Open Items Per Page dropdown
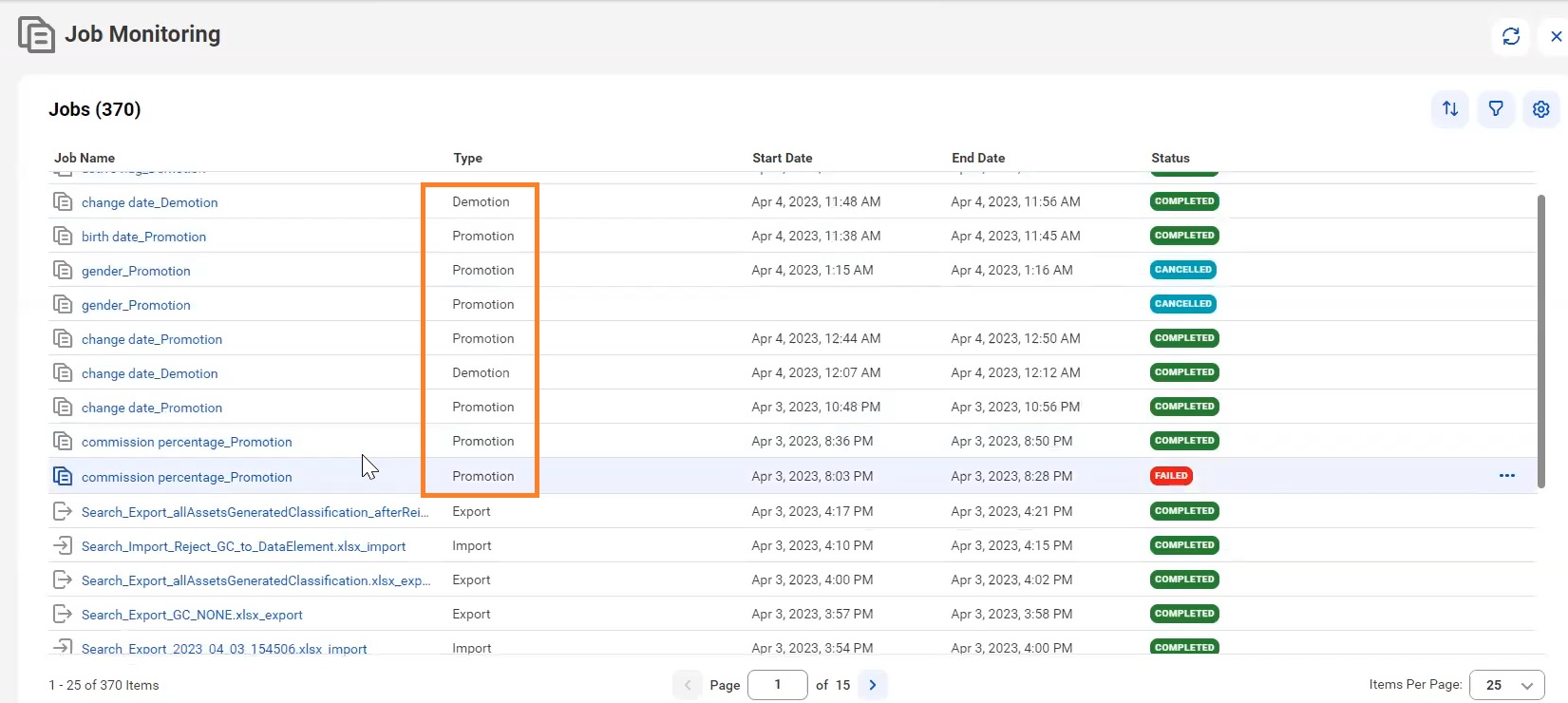 click(x=1506, y=685)
